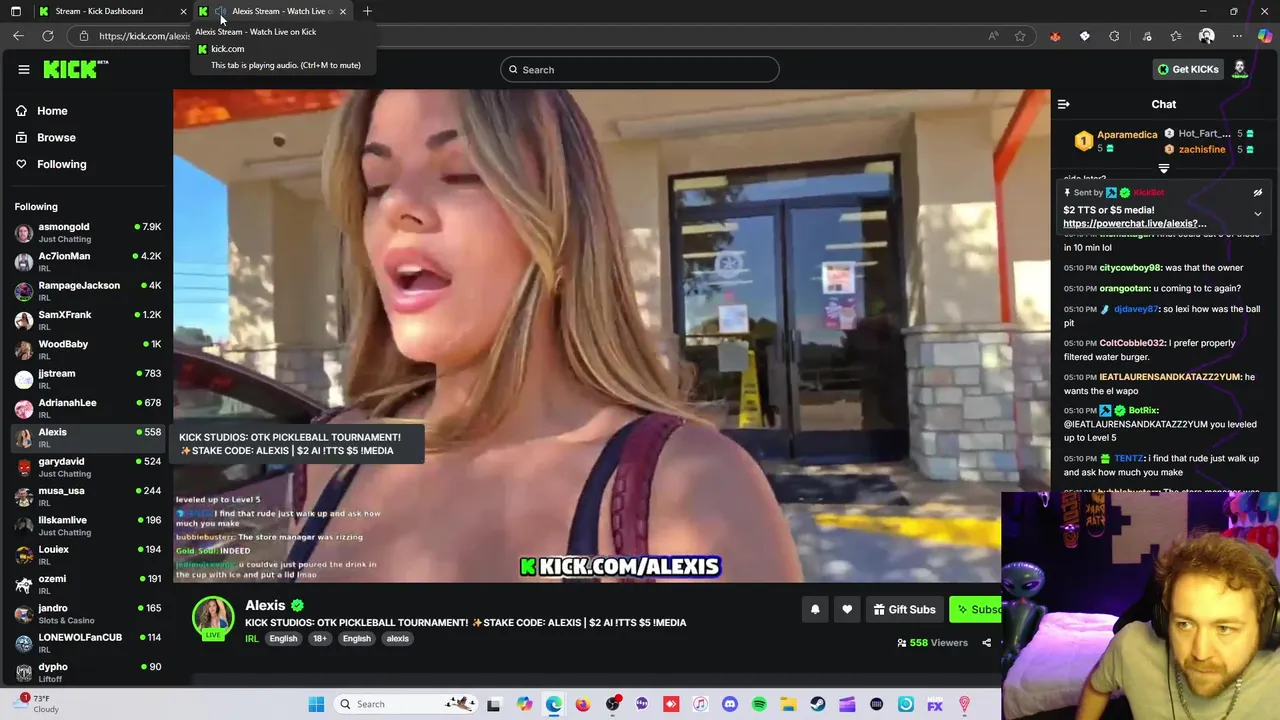Open Edge settings and more menu
Image resolution: width=1280 pixels, height=720 pixels.
coord(1237,36)
